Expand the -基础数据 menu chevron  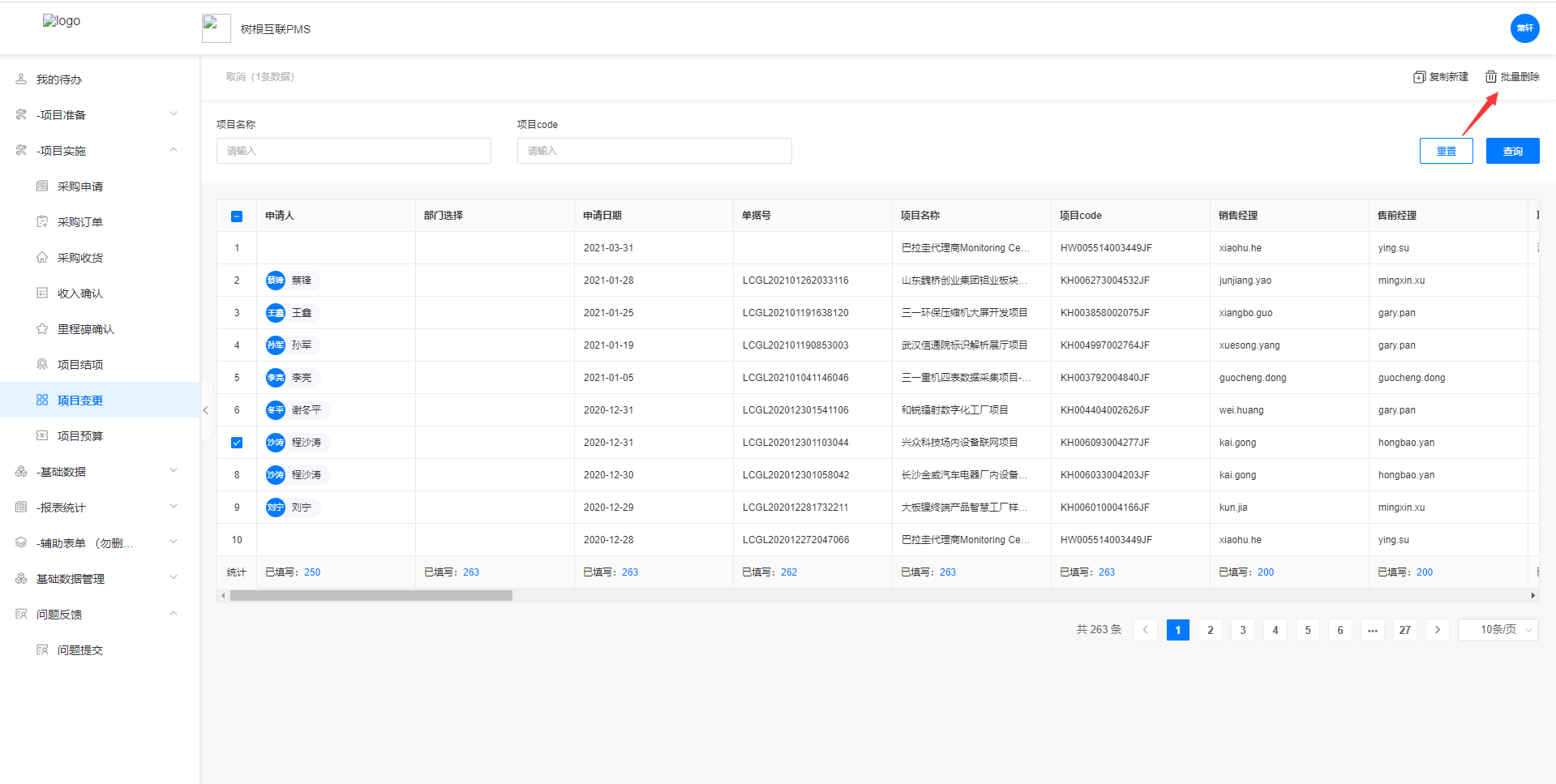pos(174,471)
